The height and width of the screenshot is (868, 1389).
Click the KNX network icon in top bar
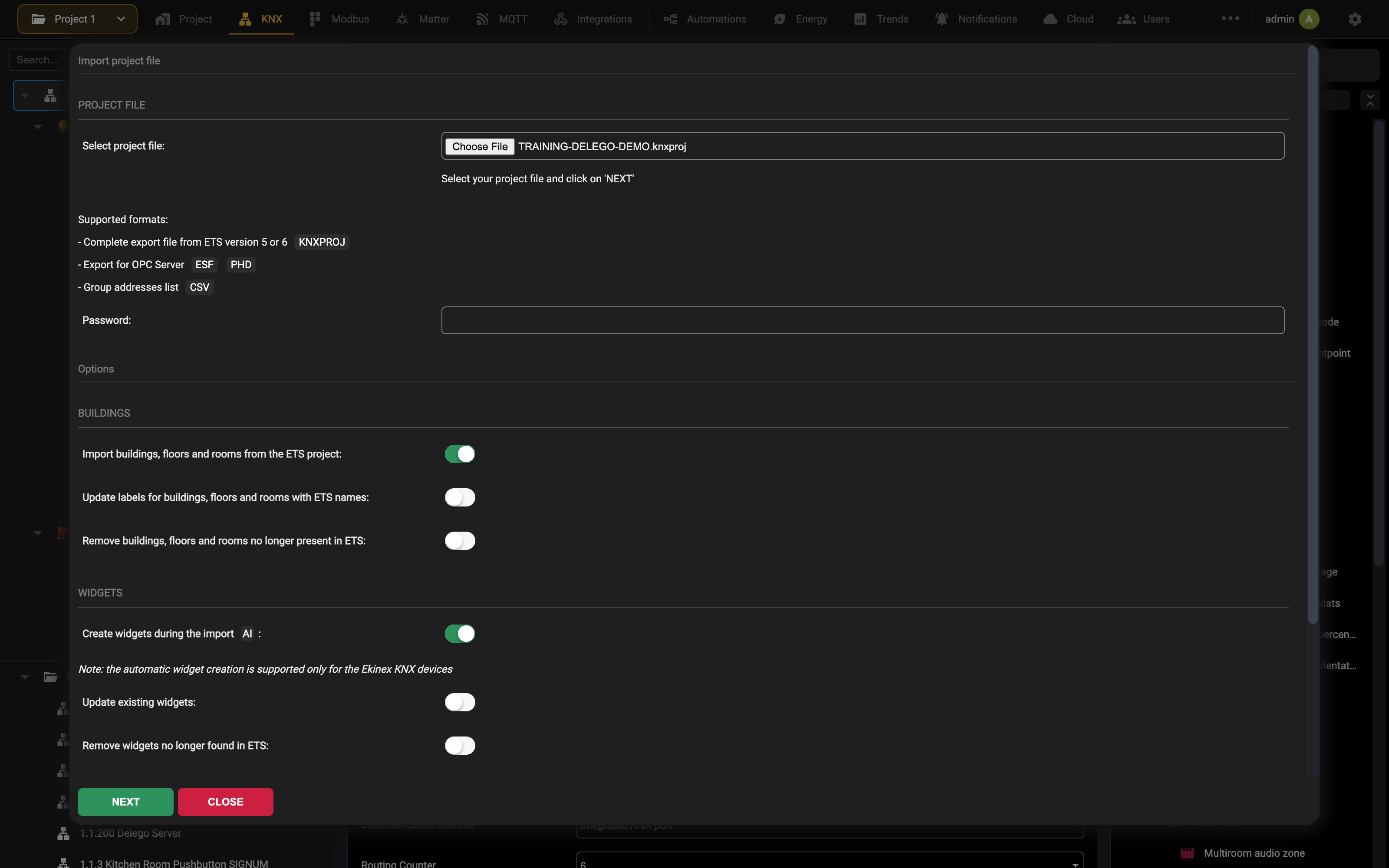pos(245,19)
